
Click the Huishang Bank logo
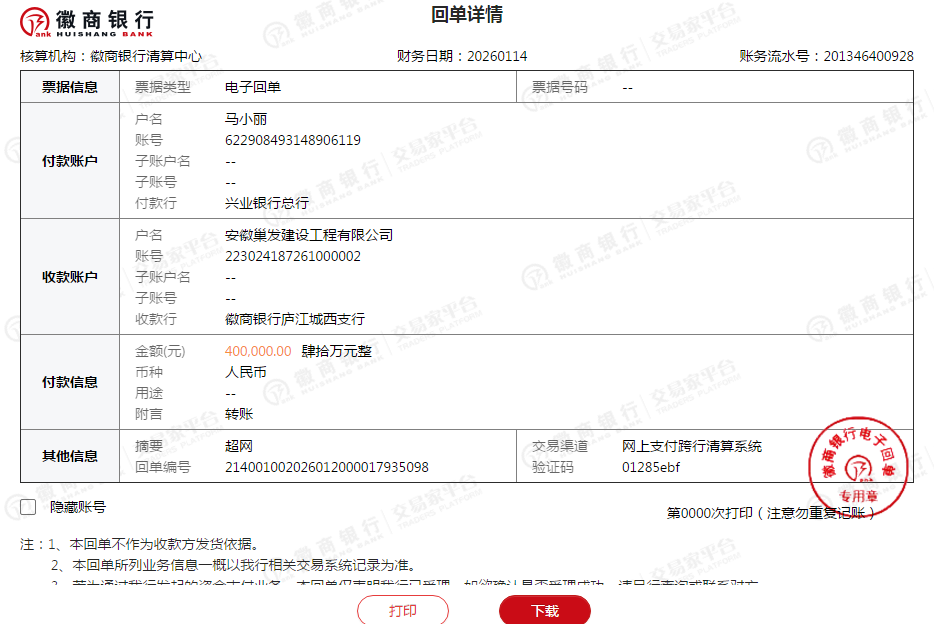pyautogui.click(x=87, y=20)
